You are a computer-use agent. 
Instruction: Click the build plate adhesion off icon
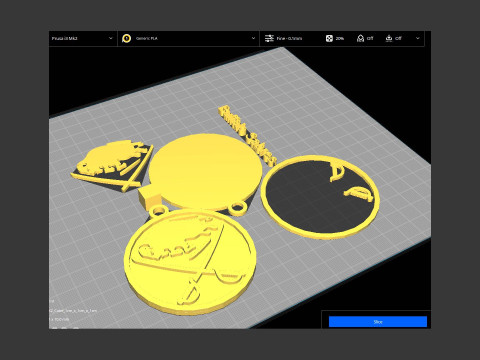(389, 38)
